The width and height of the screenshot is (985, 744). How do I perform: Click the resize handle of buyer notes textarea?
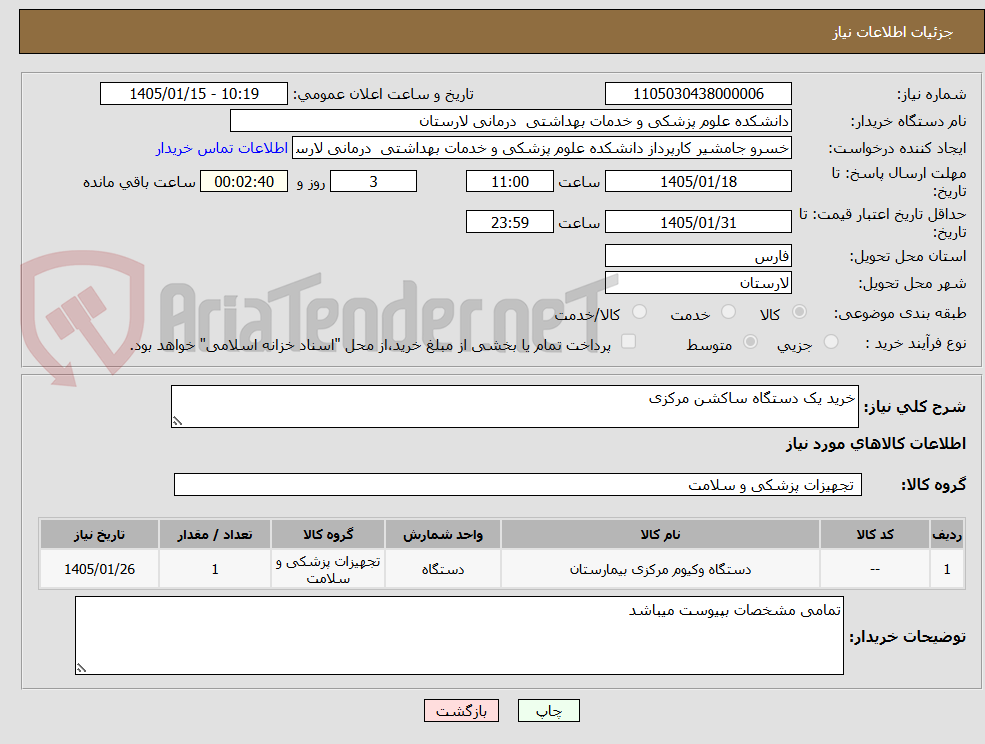81,669
